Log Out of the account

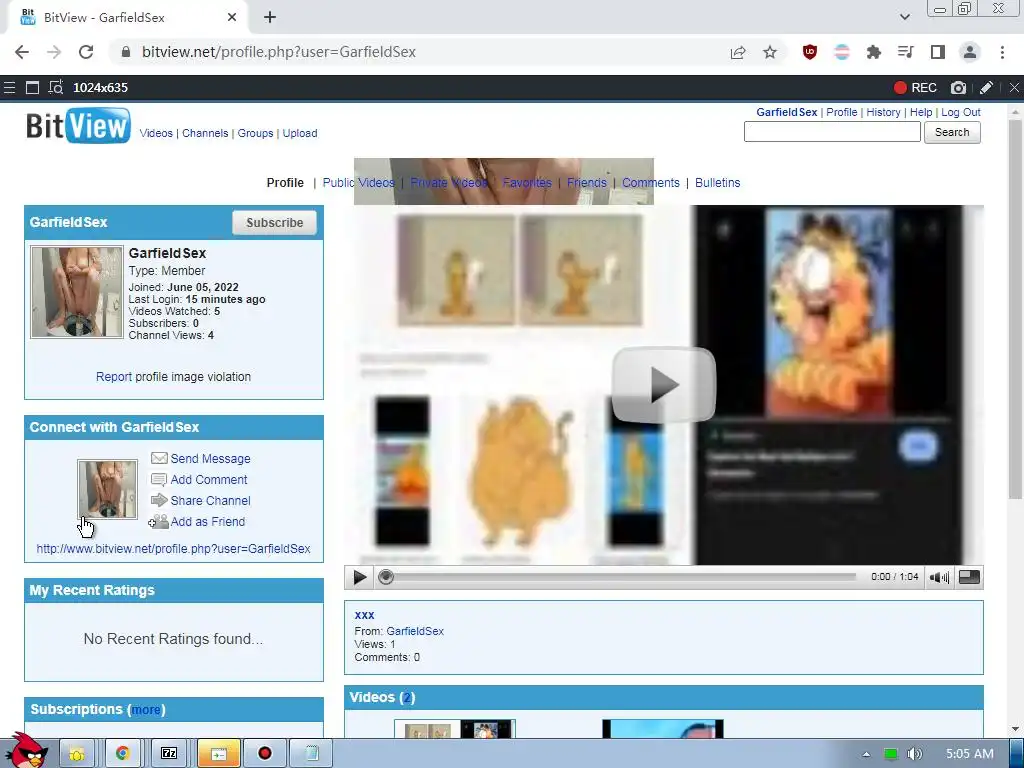click(x=961, y=112)
